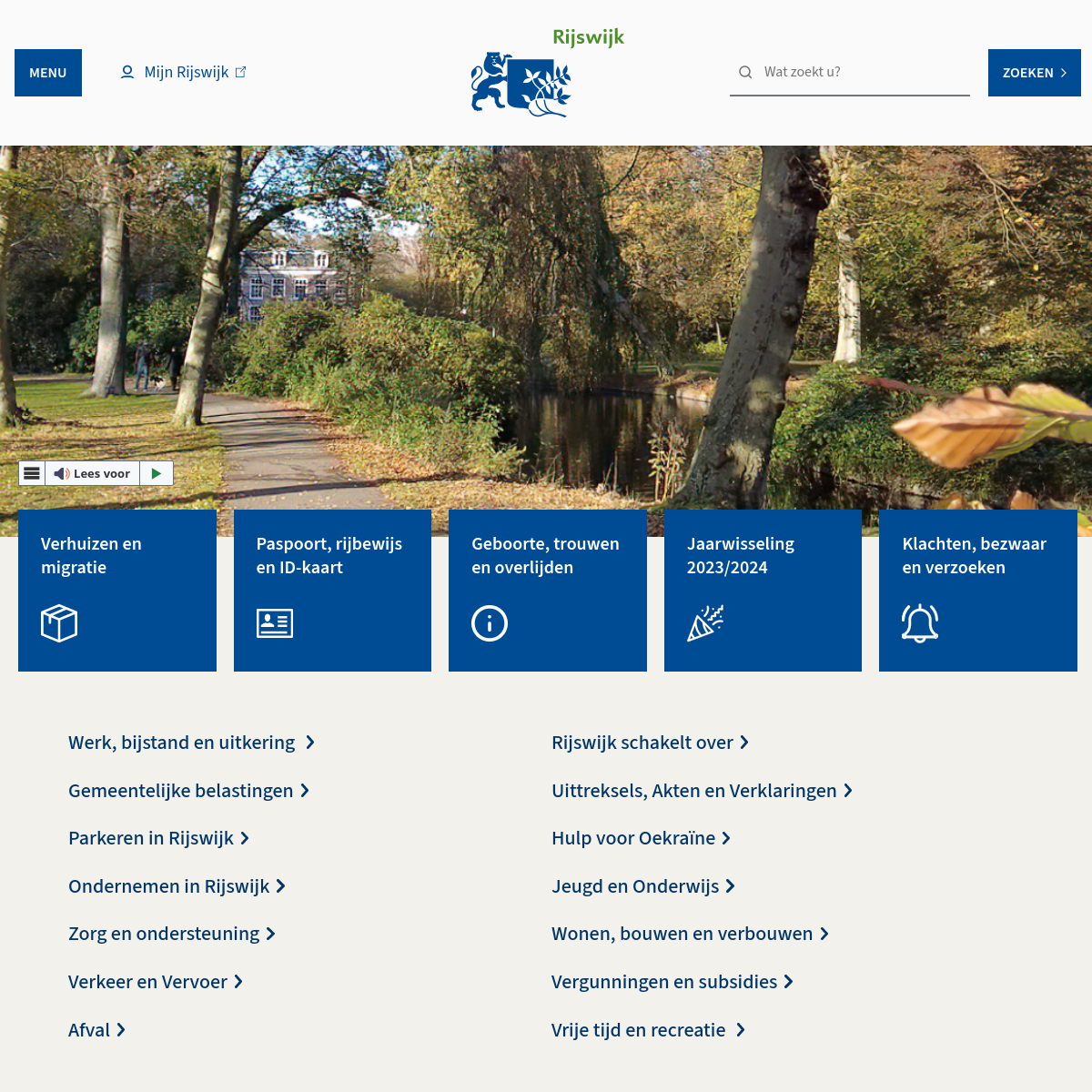The image size is (1092, 1092).
Task: Open Paspoort, rijbewijs en ID-kaart tile
Action: pos(332,591)
